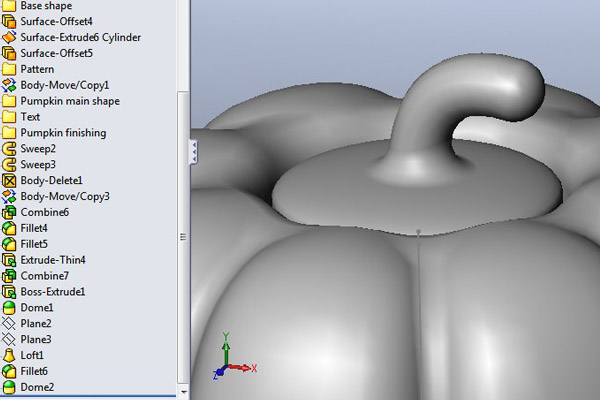Select the Boss-Extrude1 feature icon
Screen dimensions: 600x400
(x=9, y=292)
